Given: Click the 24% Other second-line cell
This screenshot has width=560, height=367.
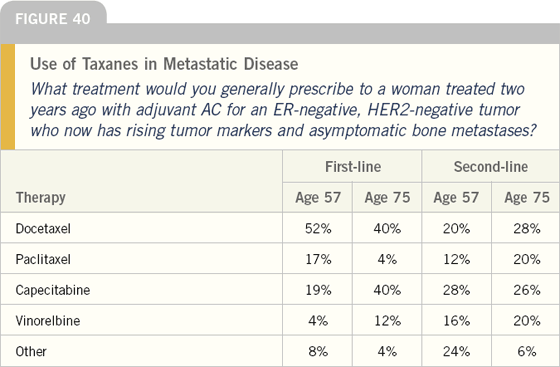Looking at the screenshot, I should pyautogui.click(x=456, y=351).
